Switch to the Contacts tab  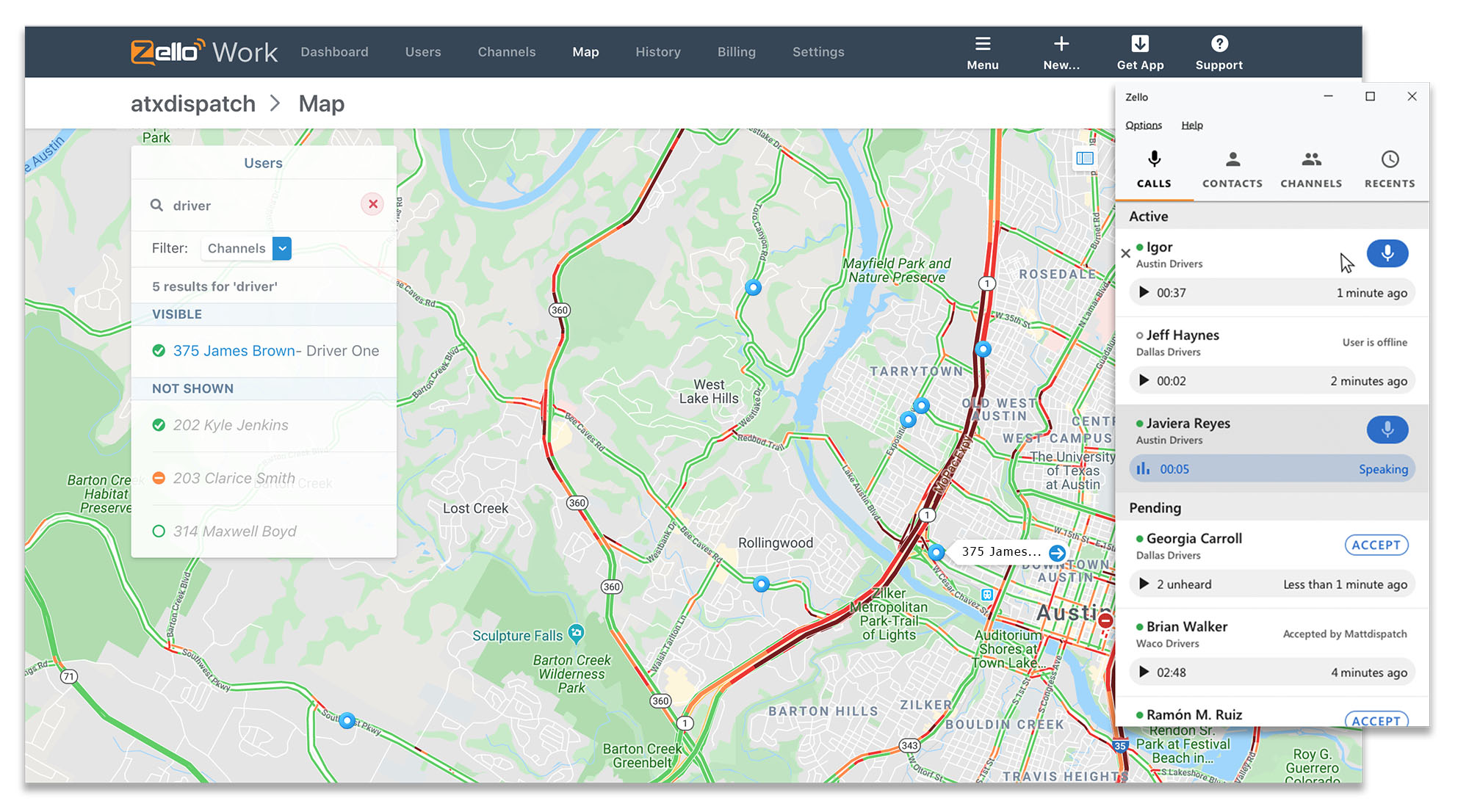(1232, 170)
